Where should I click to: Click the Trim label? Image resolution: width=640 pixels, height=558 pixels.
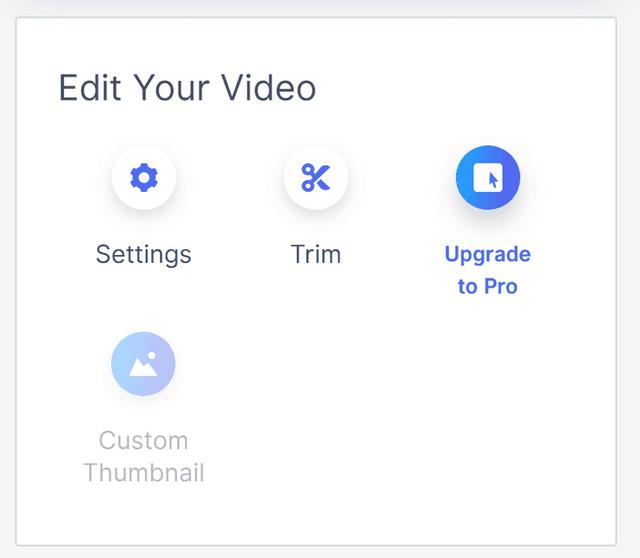[316, 254]
